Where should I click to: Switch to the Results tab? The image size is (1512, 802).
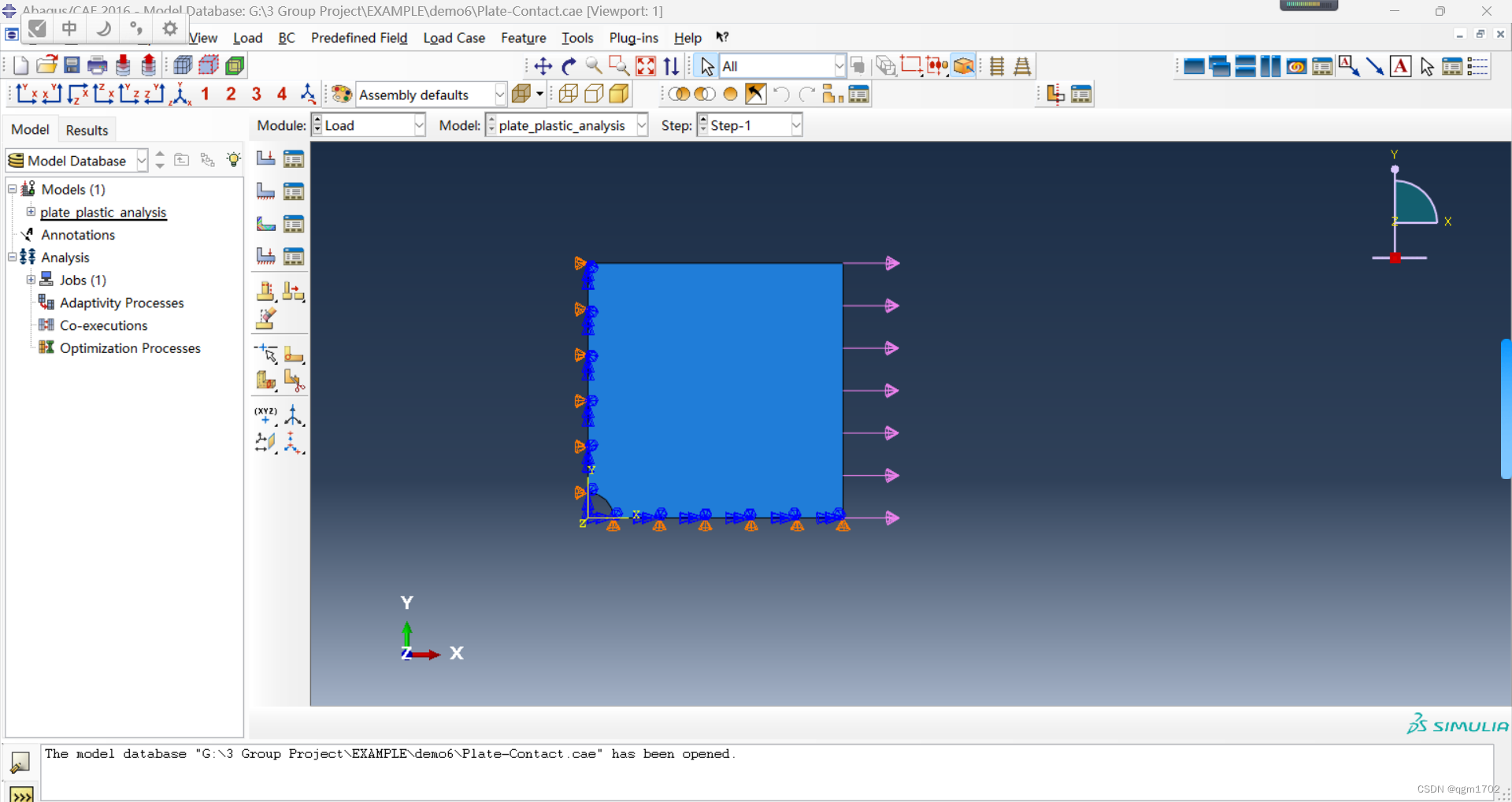(x=87, y=130)
